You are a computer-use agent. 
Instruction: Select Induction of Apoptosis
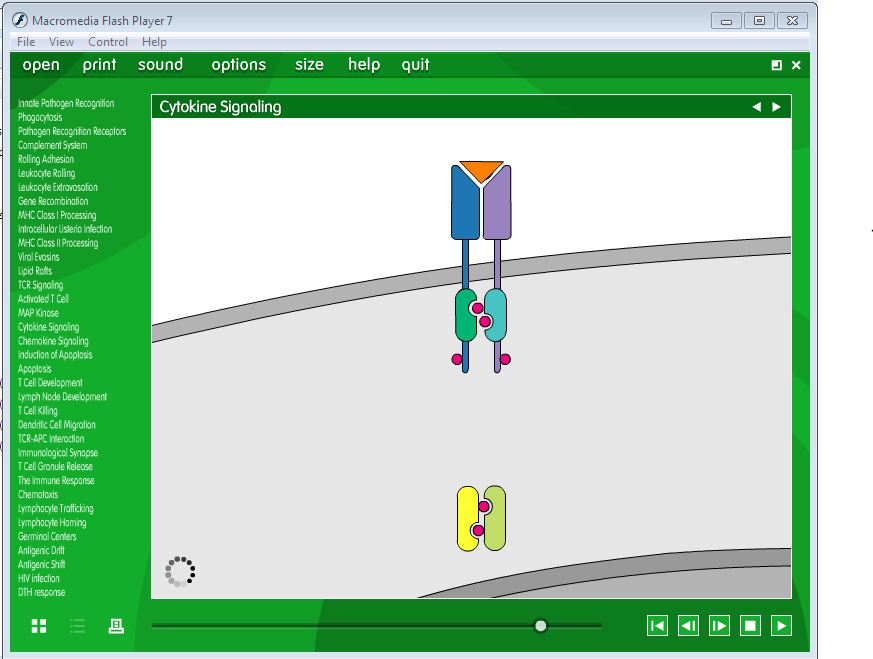click(55, 355)
